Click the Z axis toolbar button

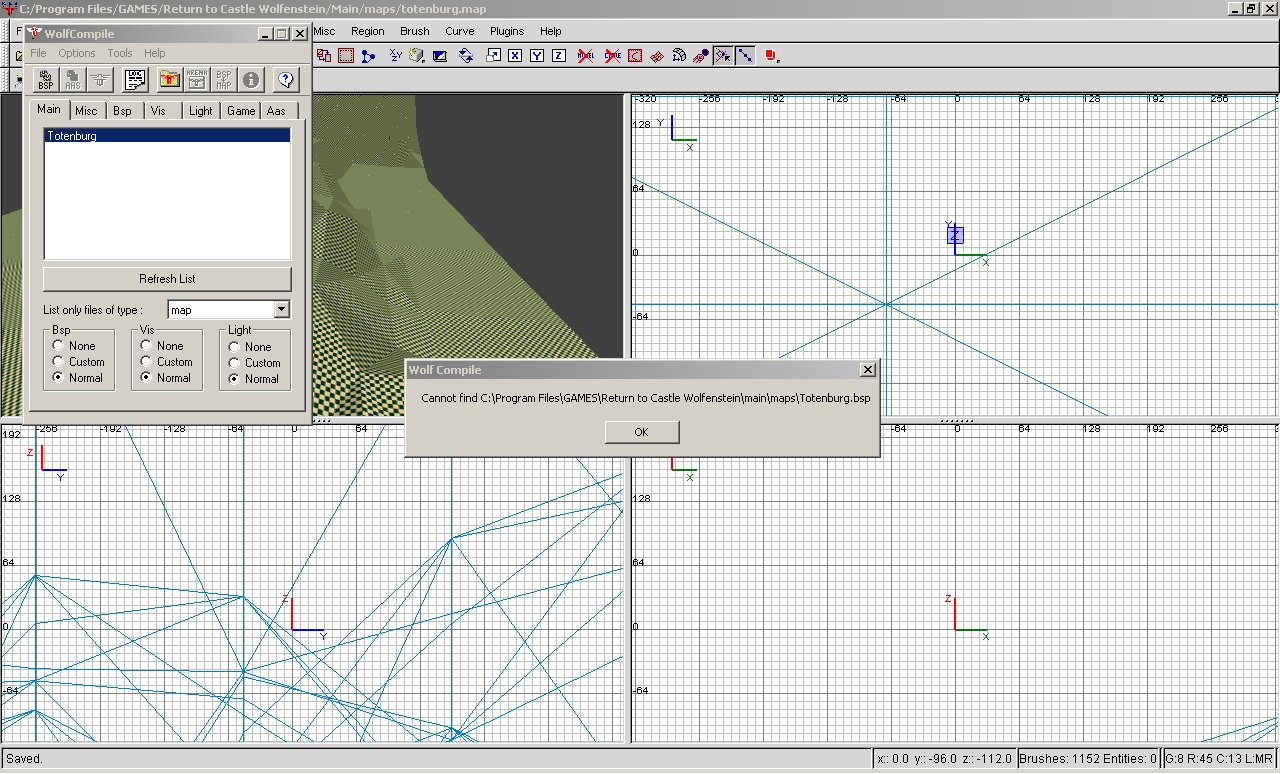tap(558, 56)
